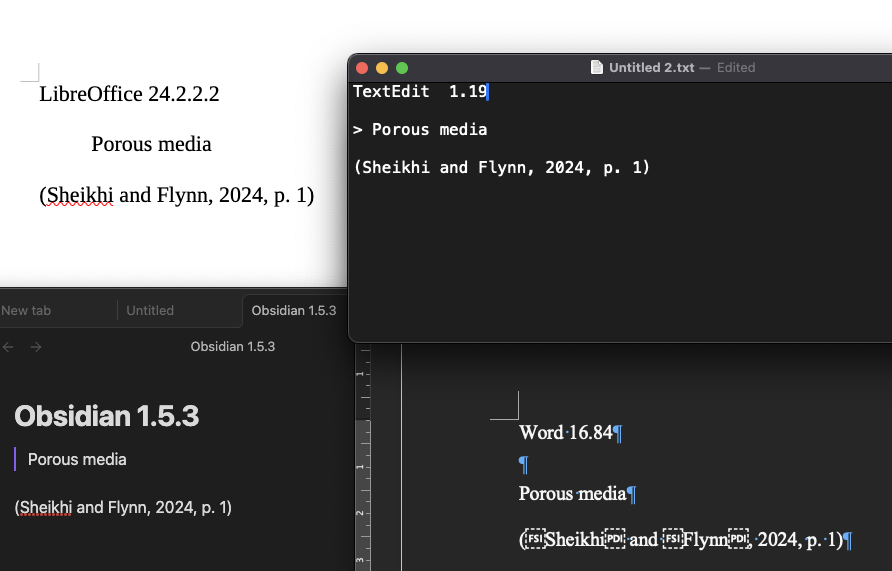Click the Obsidian 1.5.3 note title in header
The image size is (892, 571).
(233, 346)
